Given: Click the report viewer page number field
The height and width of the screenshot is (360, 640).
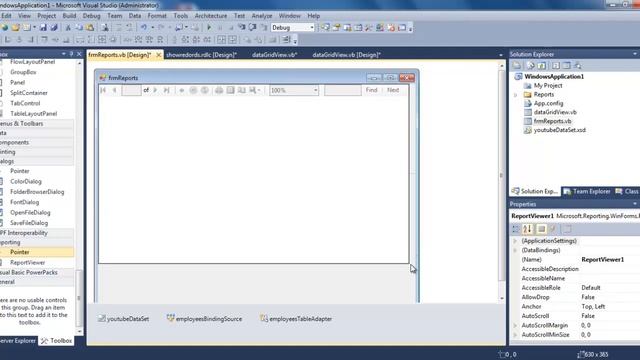Looking at the screenshot, I should click(132, 90).
